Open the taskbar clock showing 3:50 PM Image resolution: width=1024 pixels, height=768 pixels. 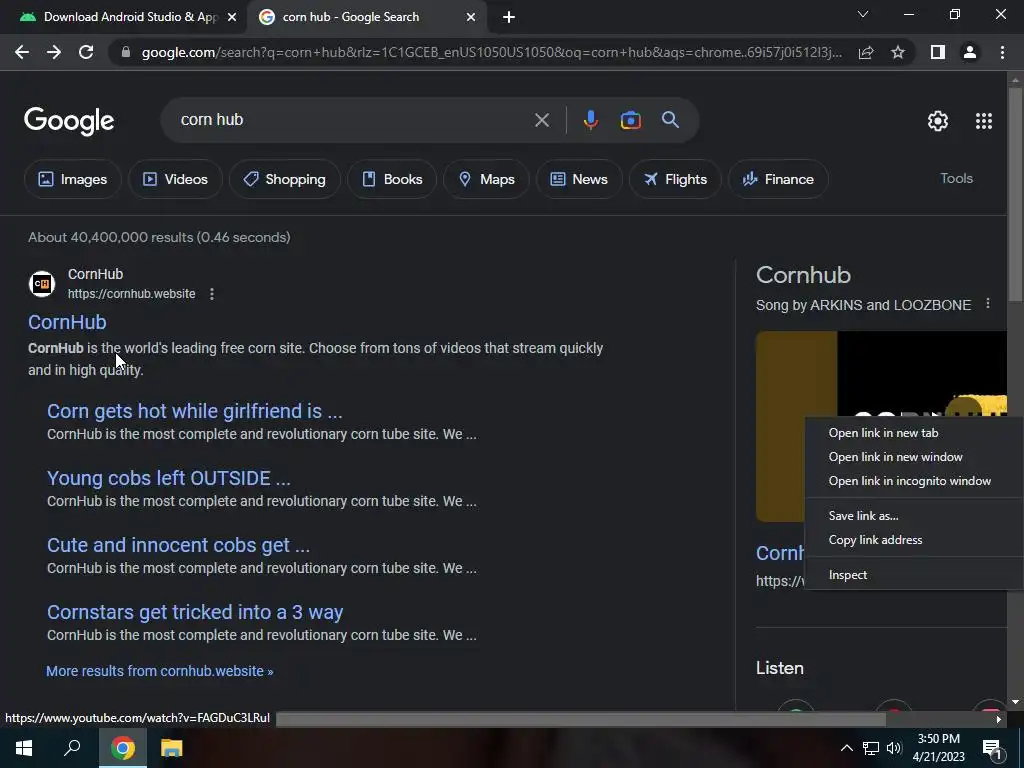coord(938,748)
